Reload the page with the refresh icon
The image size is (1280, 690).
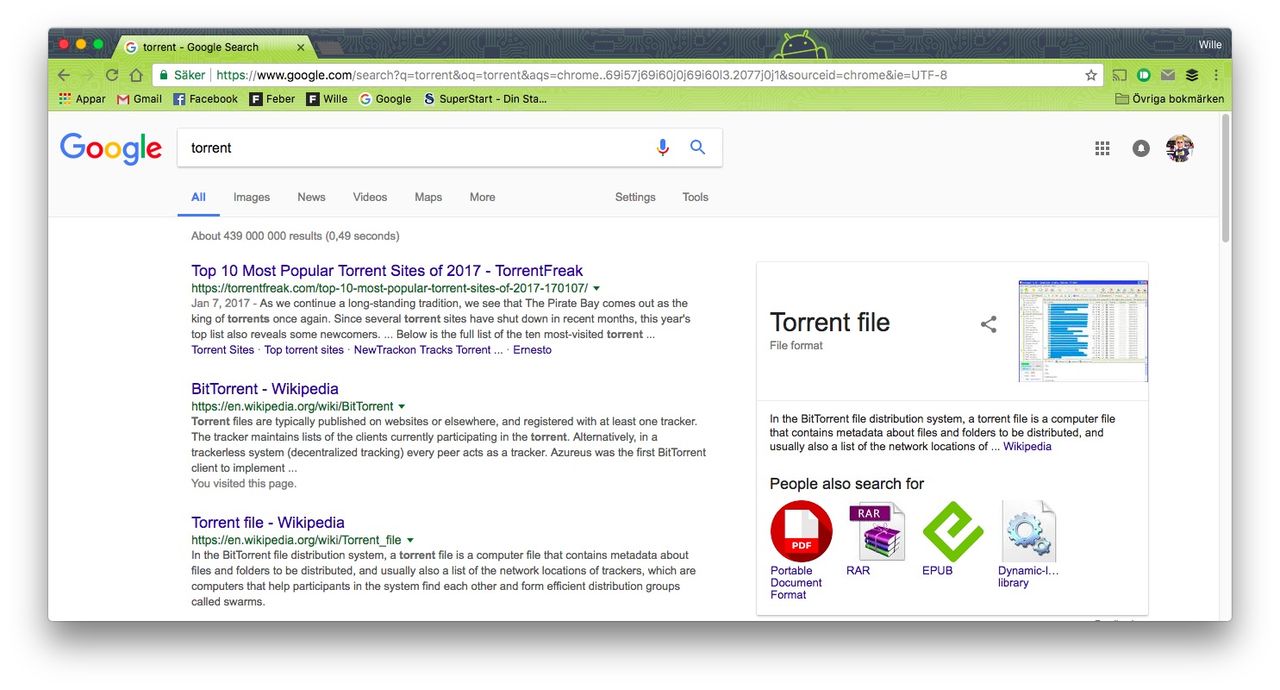point(112,75)
